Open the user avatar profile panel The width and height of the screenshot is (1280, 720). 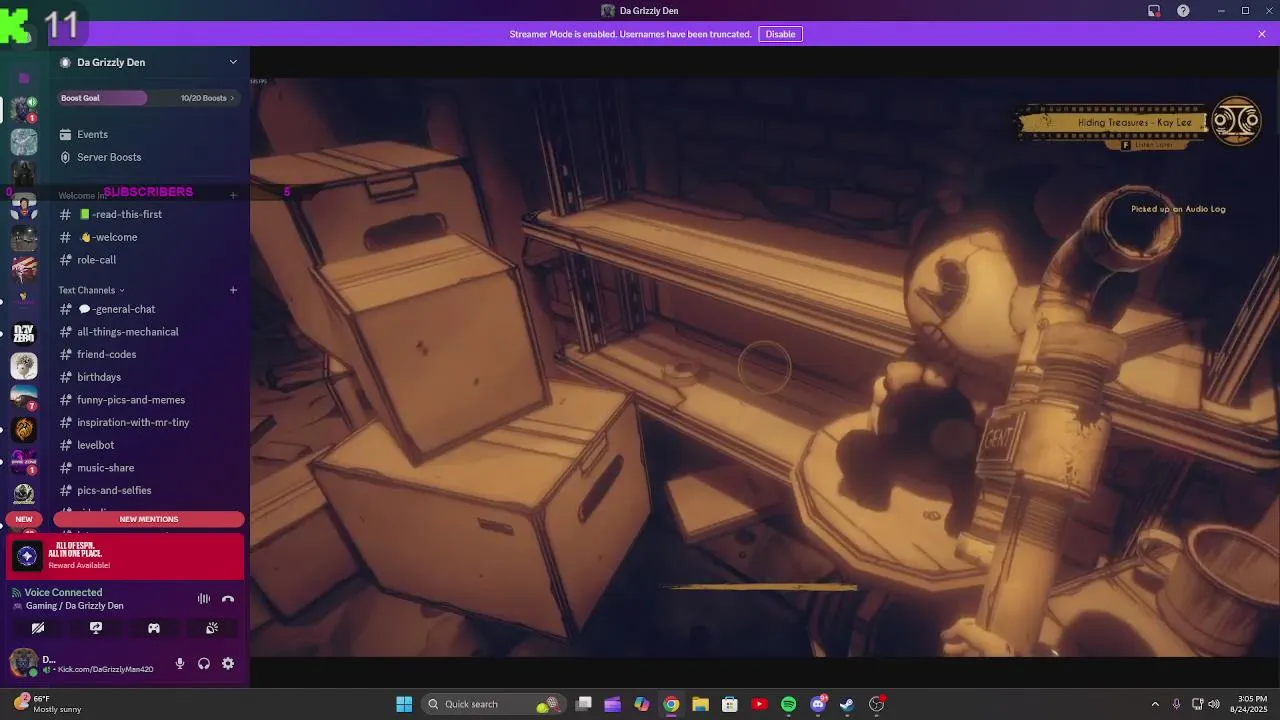point(23,662)
